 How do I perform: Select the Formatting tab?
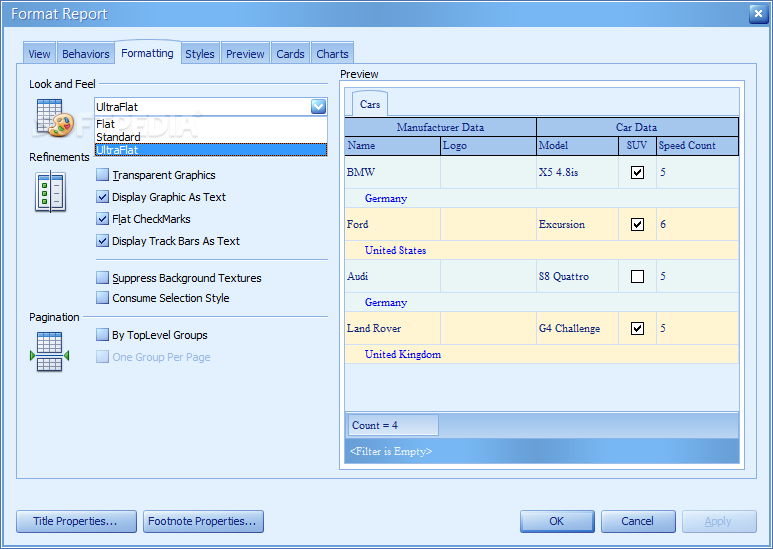[x=147, y=53]
